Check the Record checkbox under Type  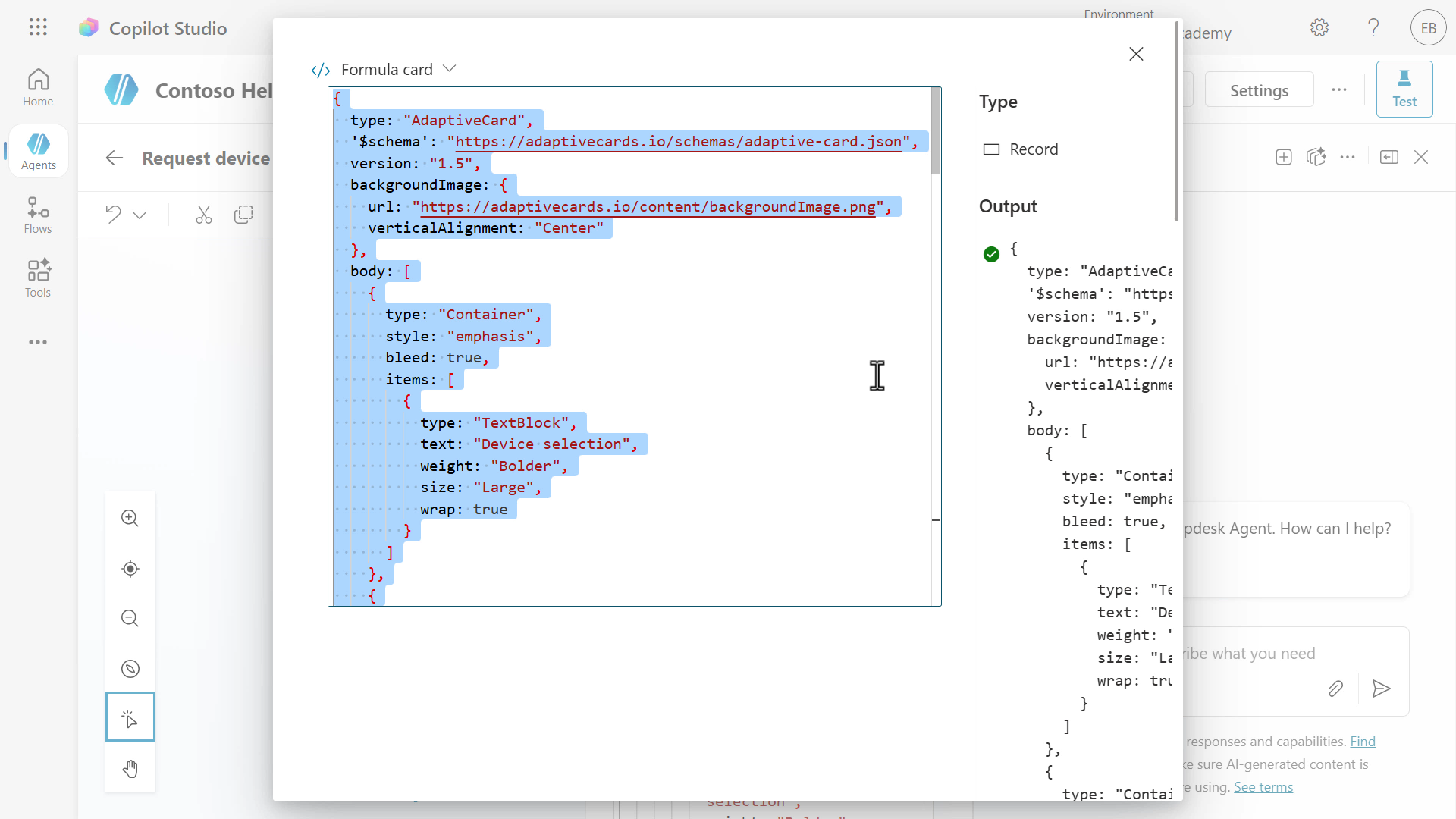pyautogui.click(x=991, y=149)
